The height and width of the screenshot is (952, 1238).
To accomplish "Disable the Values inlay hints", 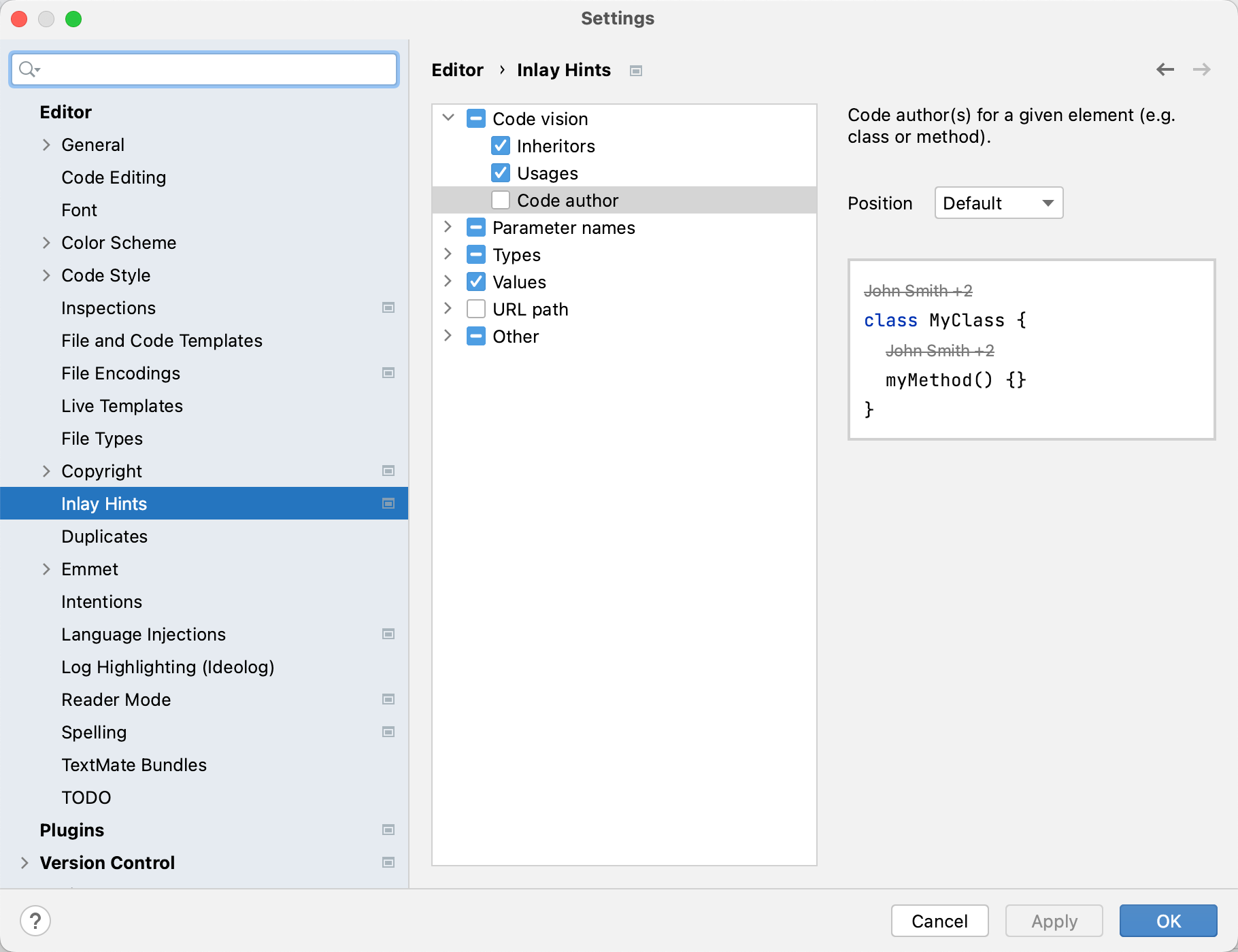I will (x=475, y=282).
